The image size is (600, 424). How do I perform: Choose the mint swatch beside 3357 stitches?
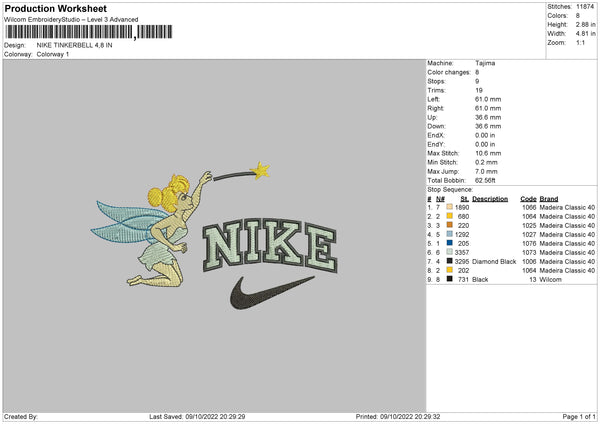[450, 252]
